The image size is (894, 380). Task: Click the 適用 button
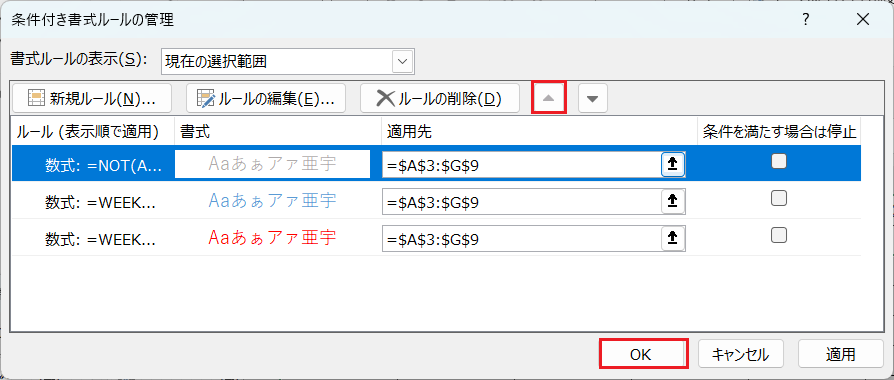click(840, 354)
